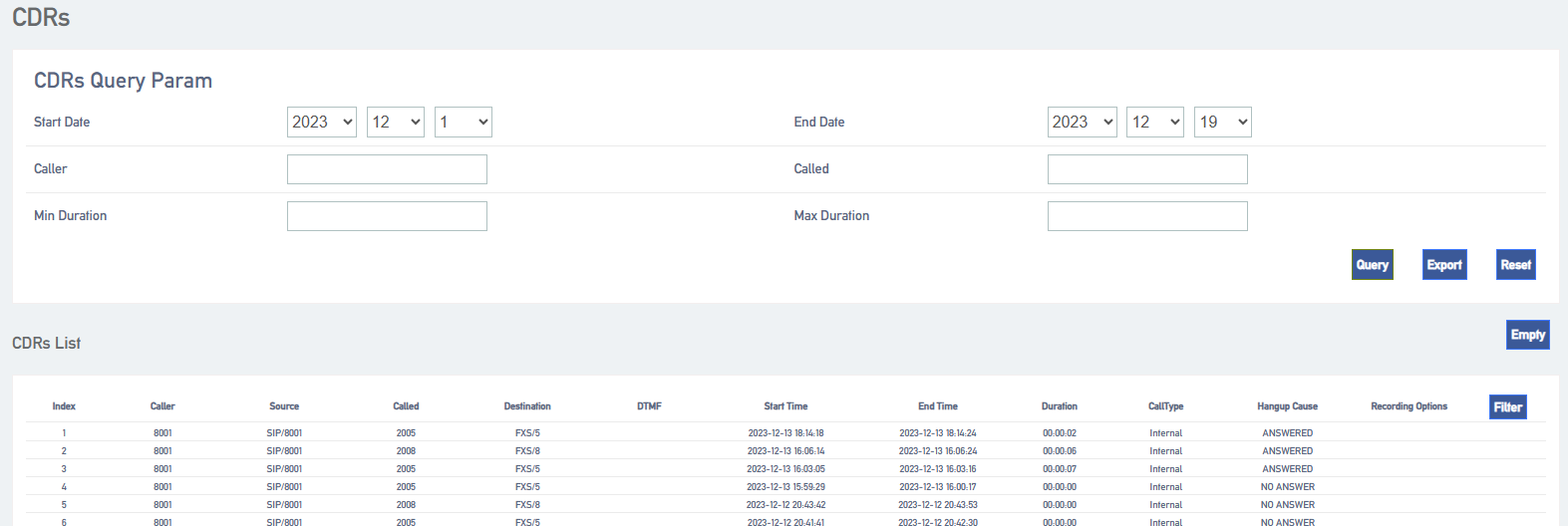1568x526 pixels.
Task: Open the End Date month dropdown
Action: tap(1155, 122)
